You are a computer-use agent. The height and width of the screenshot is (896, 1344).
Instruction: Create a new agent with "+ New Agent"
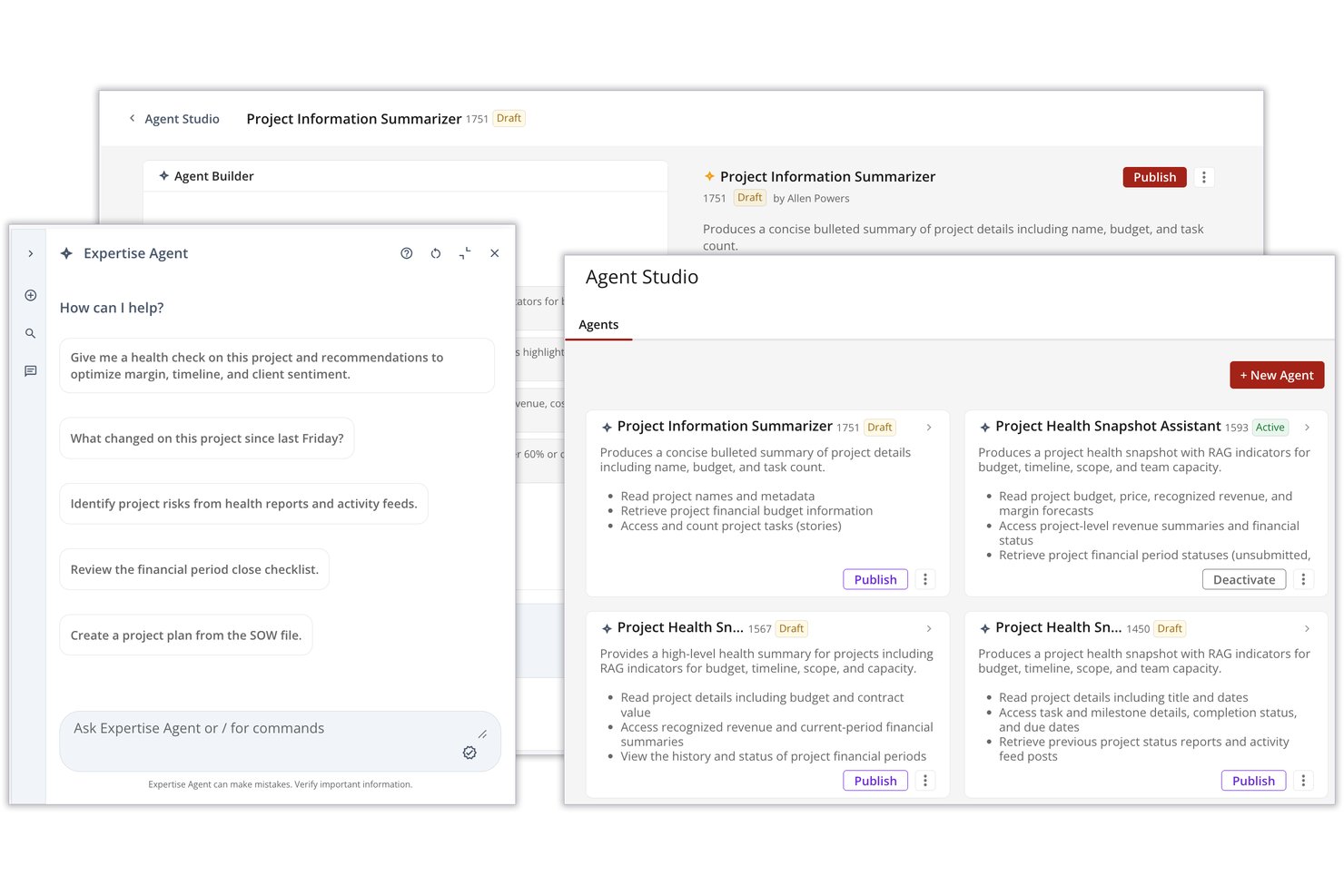[1277, 375]
